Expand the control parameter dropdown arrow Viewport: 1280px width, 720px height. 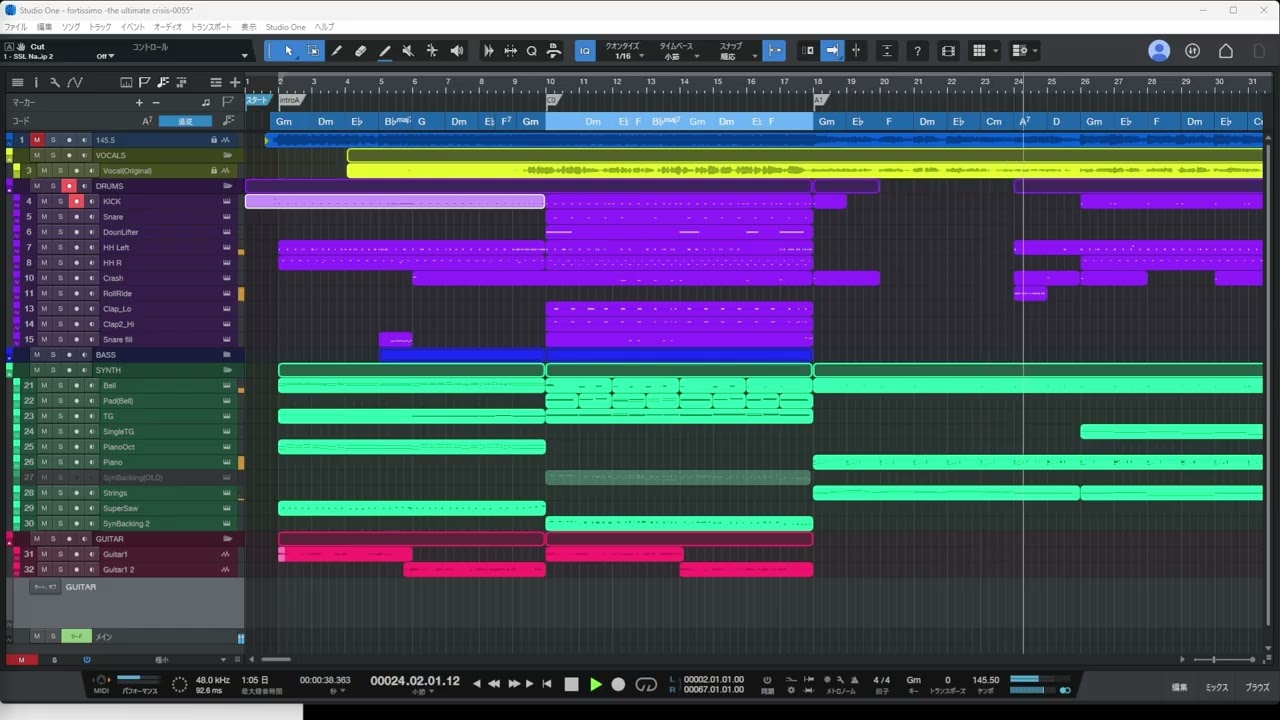pyautogui.click(x=244, y=56)
